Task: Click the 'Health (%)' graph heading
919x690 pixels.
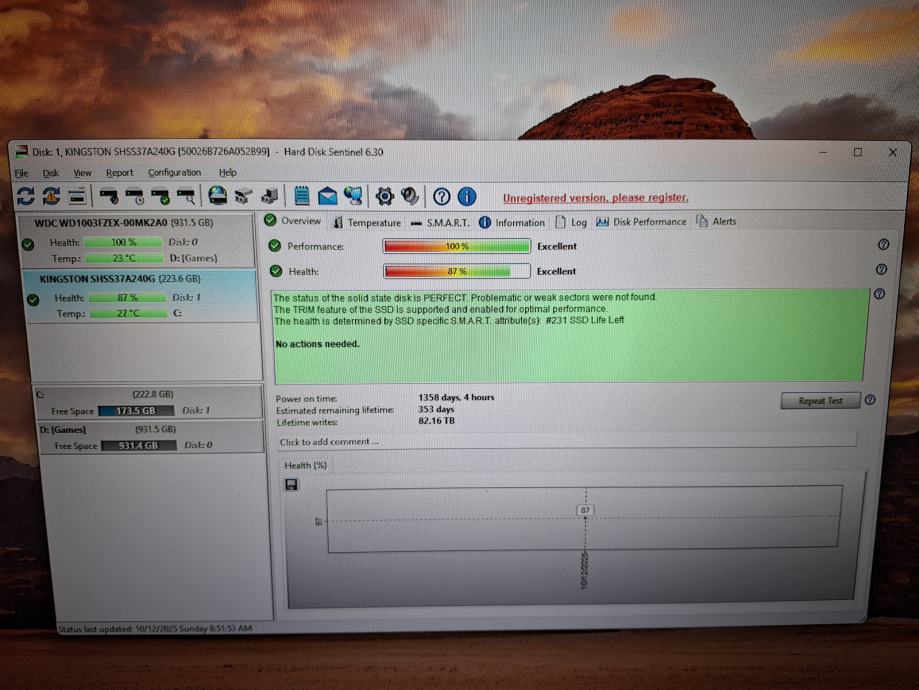Action: tap(305, 465)
